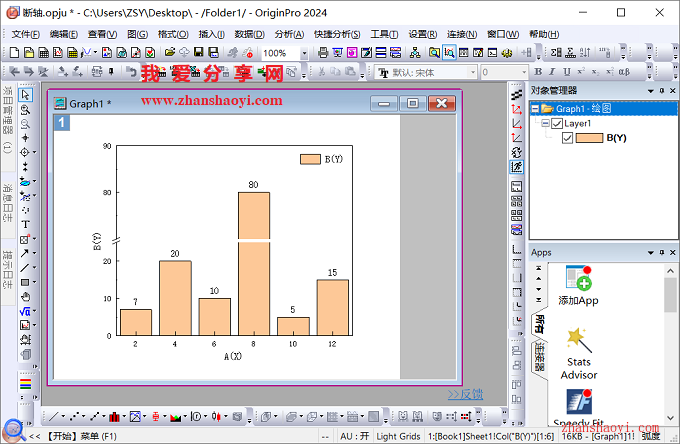The height and width of the screenshot is (444, 680).
Task: Select the Pan hand tool
Action: pyautogui.click(x=26, y=297)
